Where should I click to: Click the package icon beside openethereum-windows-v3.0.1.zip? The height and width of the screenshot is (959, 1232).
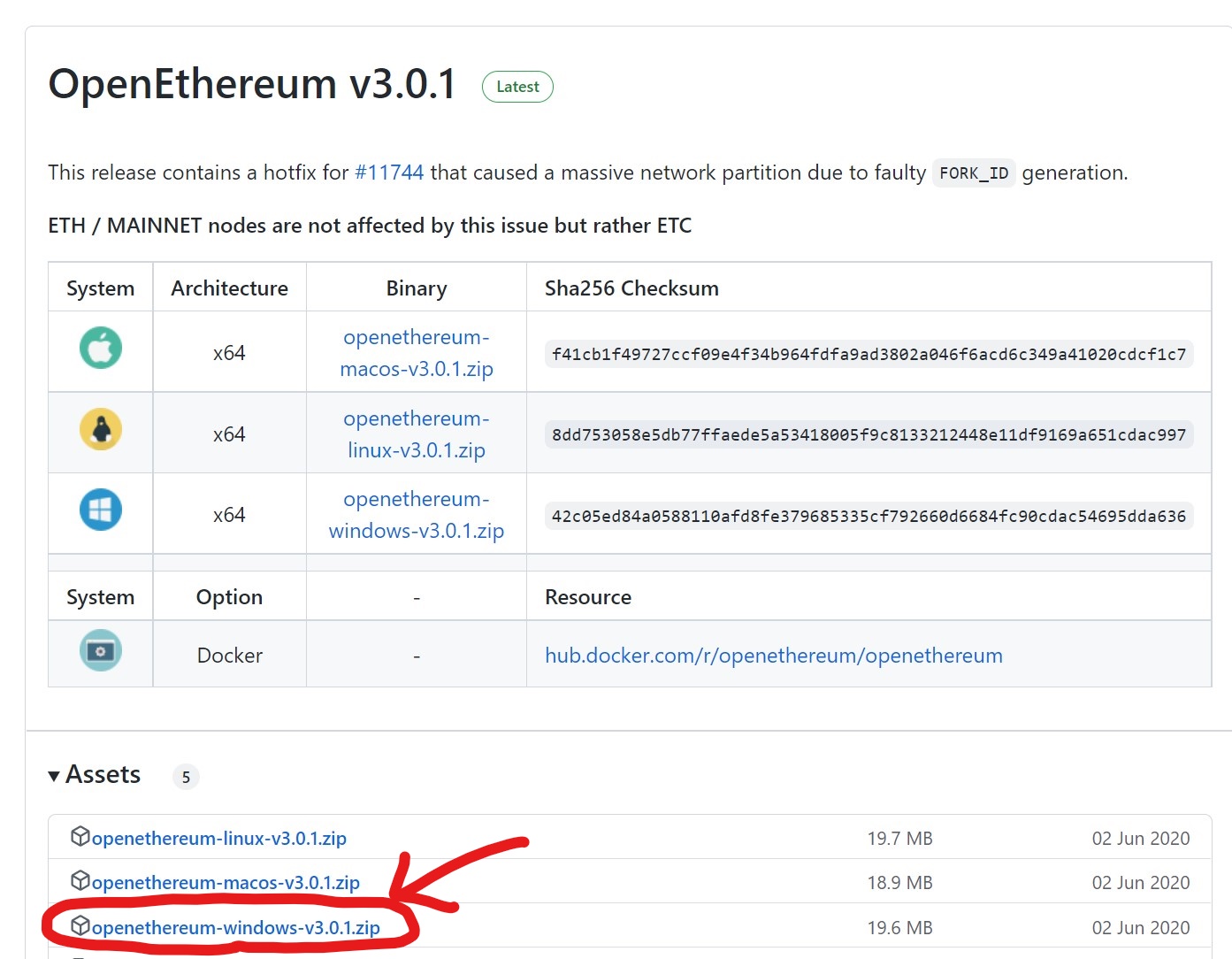80,926
